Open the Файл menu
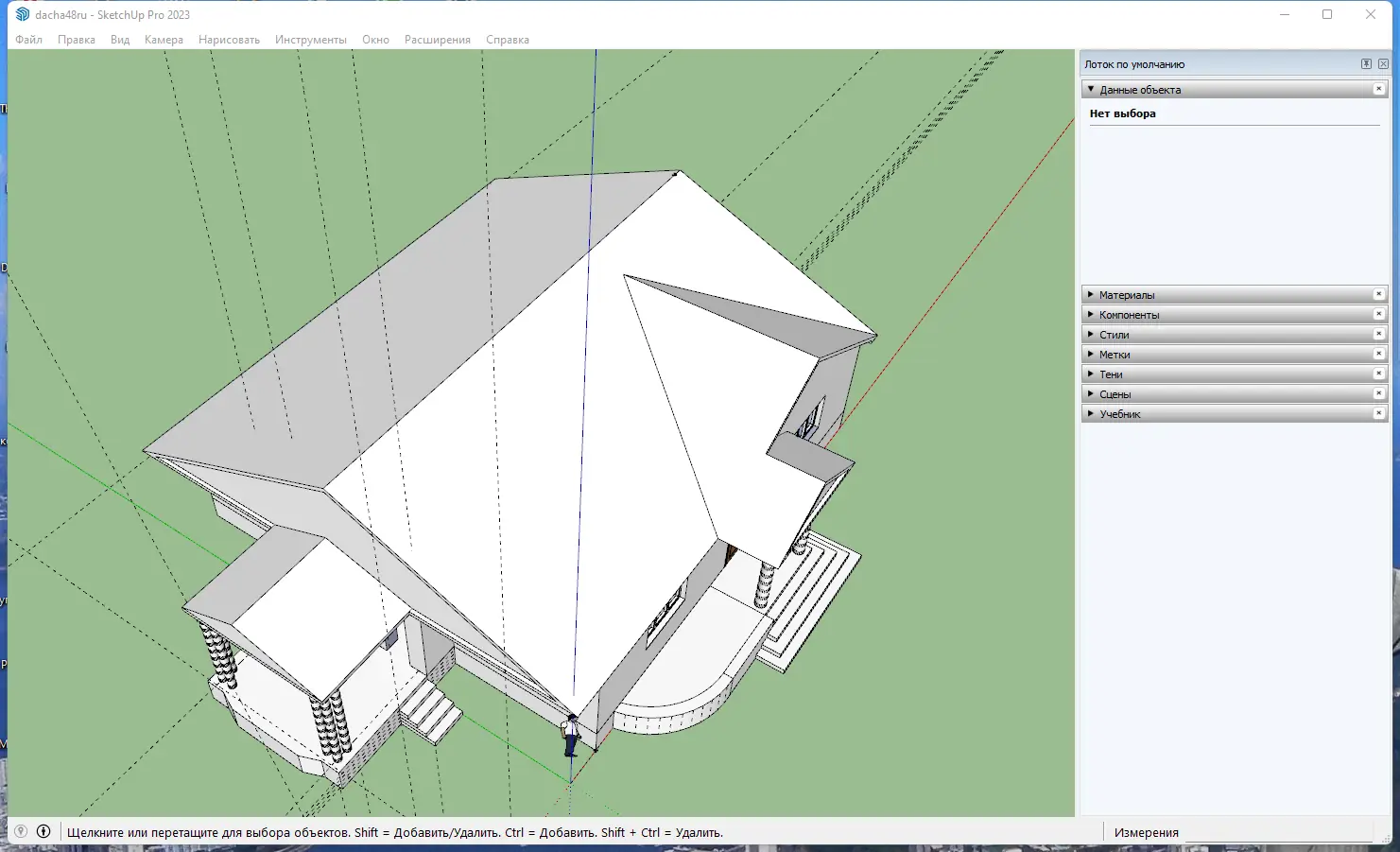The width and height of the screenshot is (1400, 852). point(28,40)
